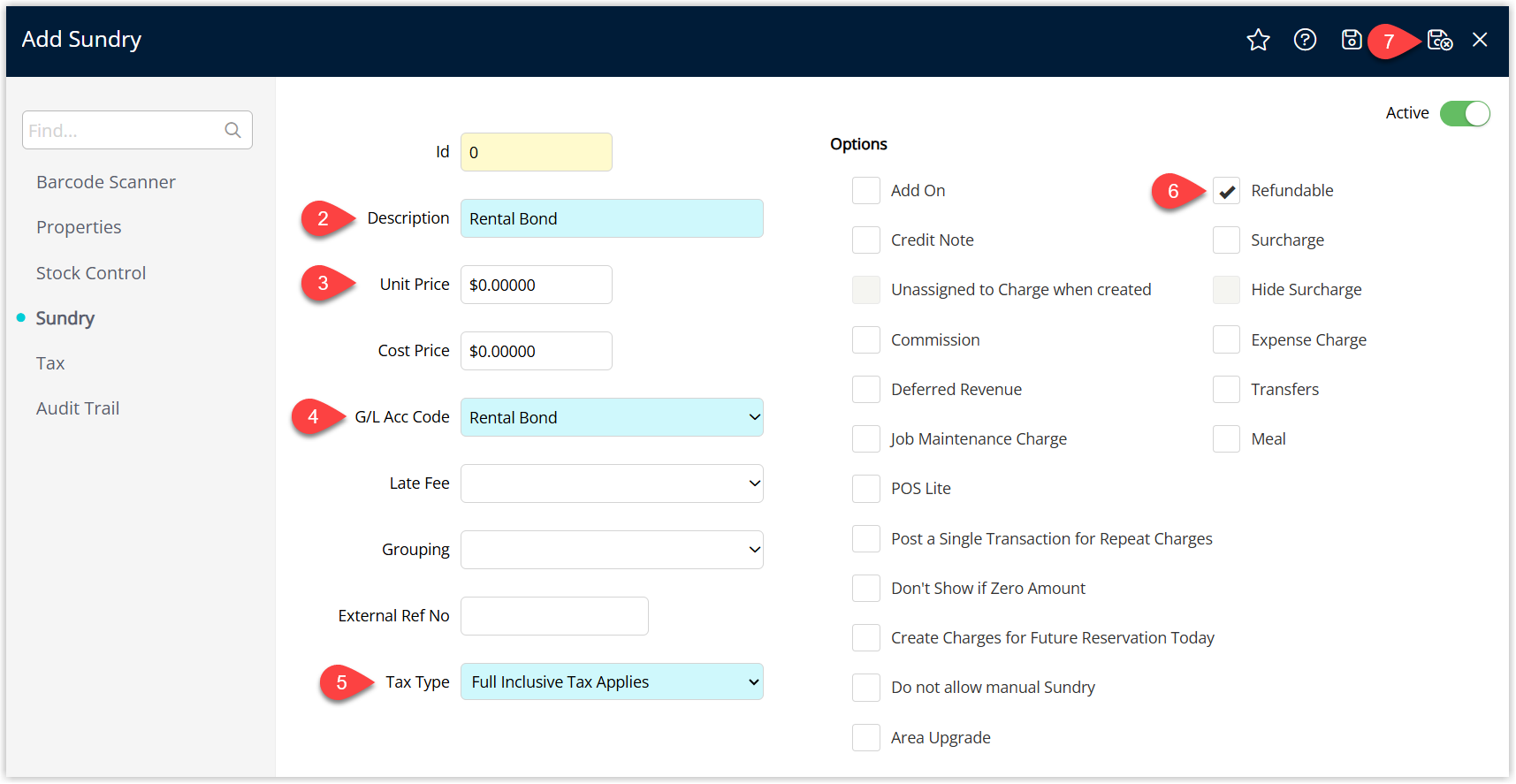Check the Expense Charge box

[x=1226, y=340]
